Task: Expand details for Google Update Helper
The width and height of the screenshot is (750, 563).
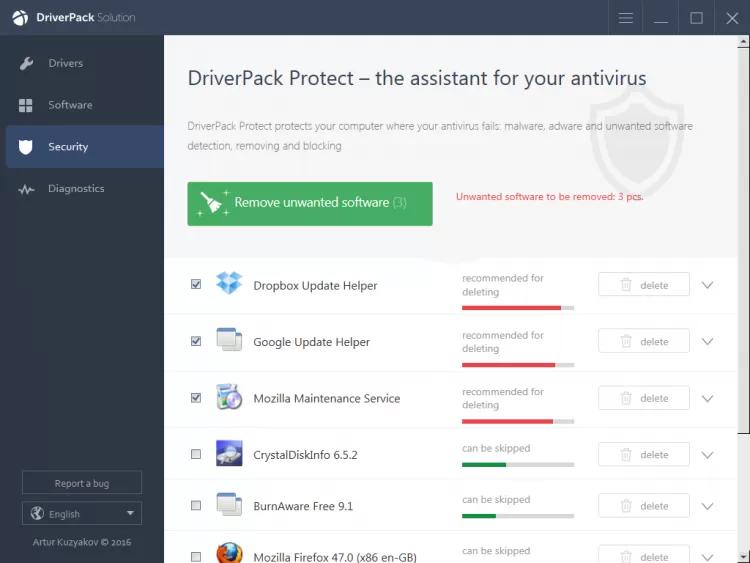Action: pyautogui.click(x=707, y=342)
